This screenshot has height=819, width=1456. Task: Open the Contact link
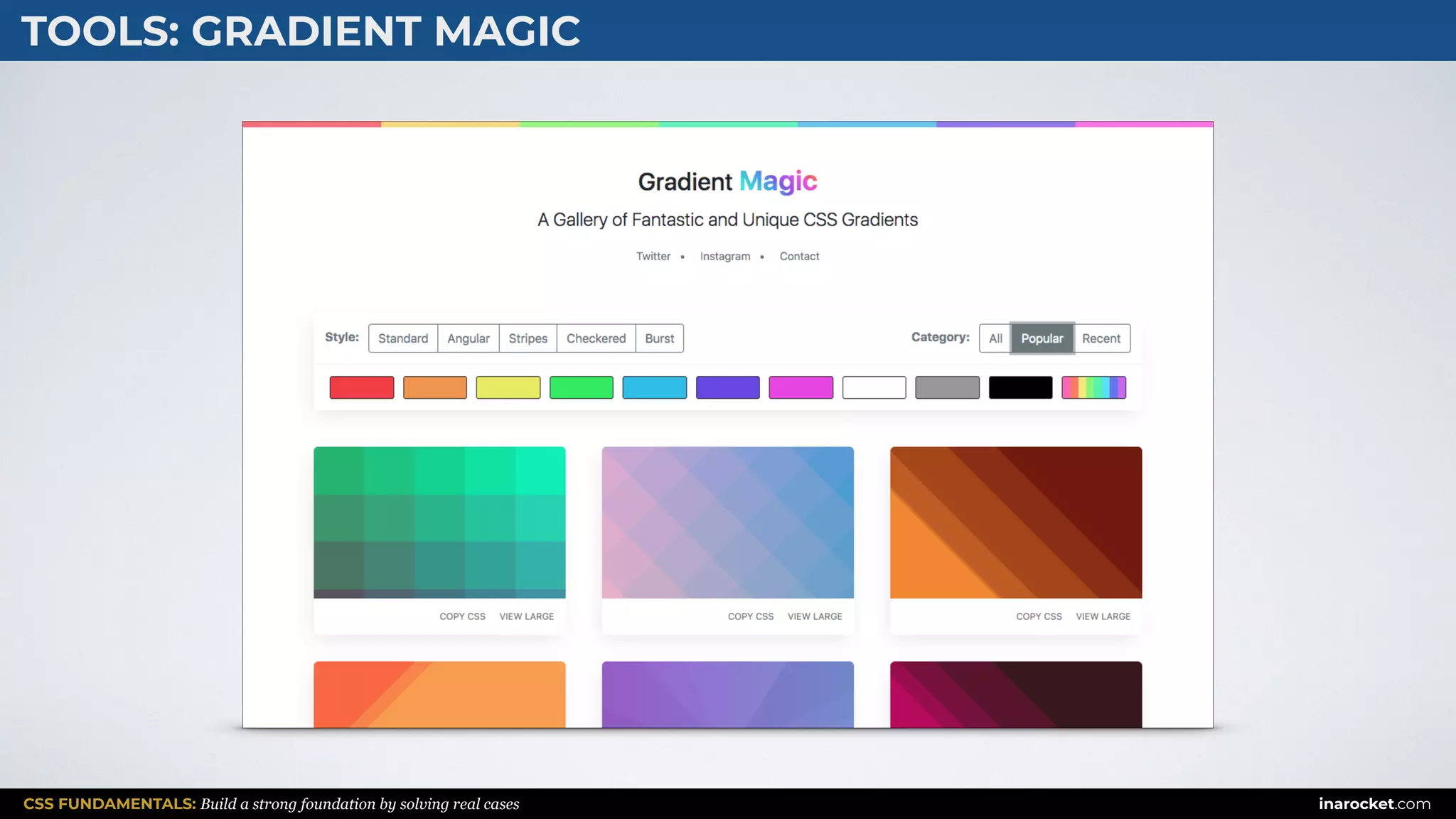[x=799, y=256]
